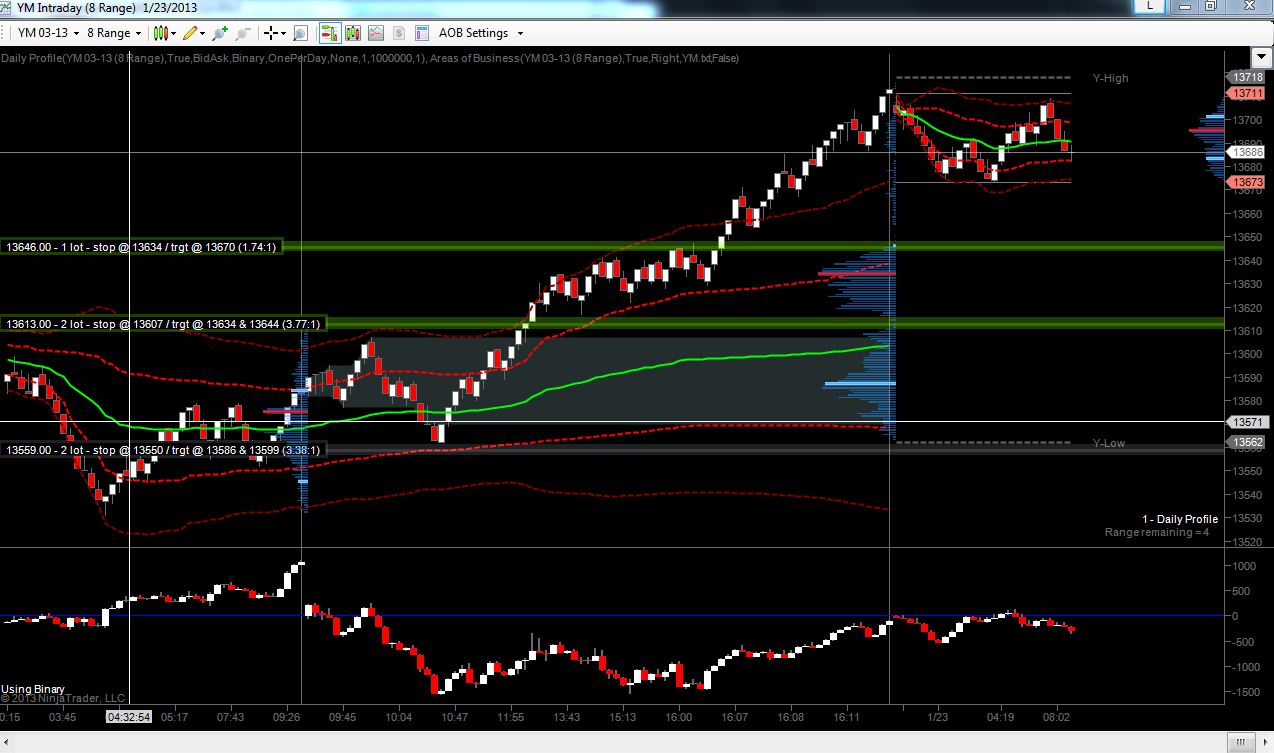Click the 13718 price marker on the axis

tap(1246, 77)
